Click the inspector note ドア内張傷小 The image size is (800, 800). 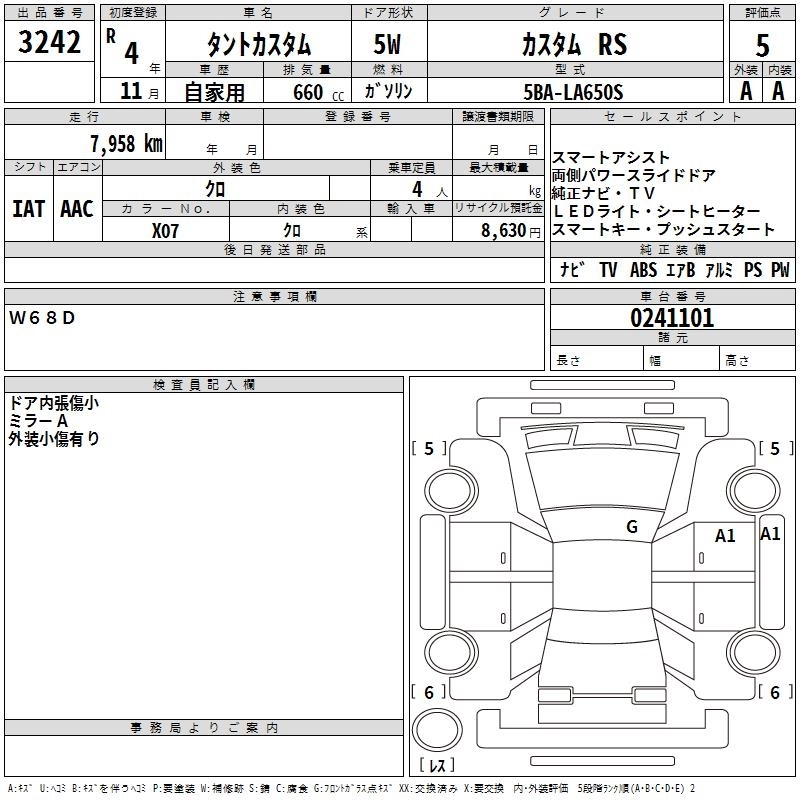click(x=53, y=403)
